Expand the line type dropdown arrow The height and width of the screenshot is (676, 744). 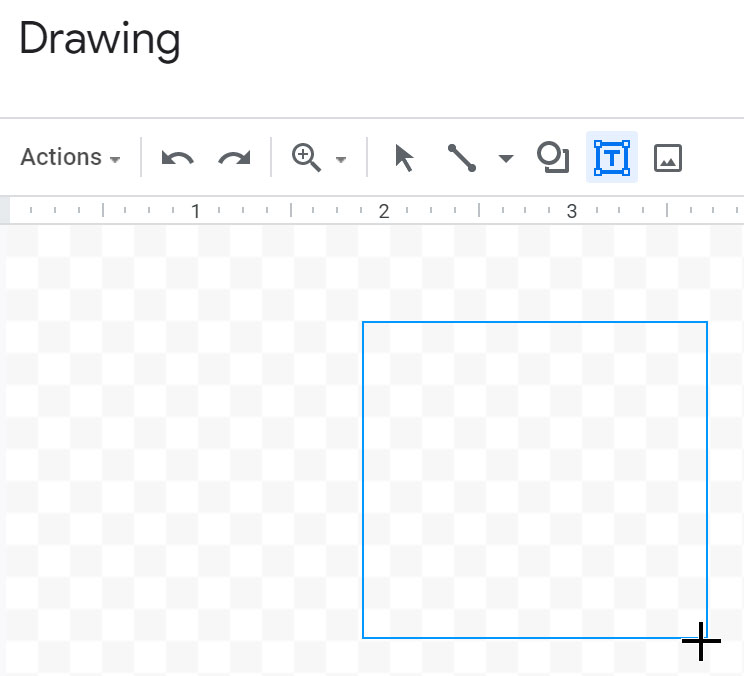coord(506,158)
